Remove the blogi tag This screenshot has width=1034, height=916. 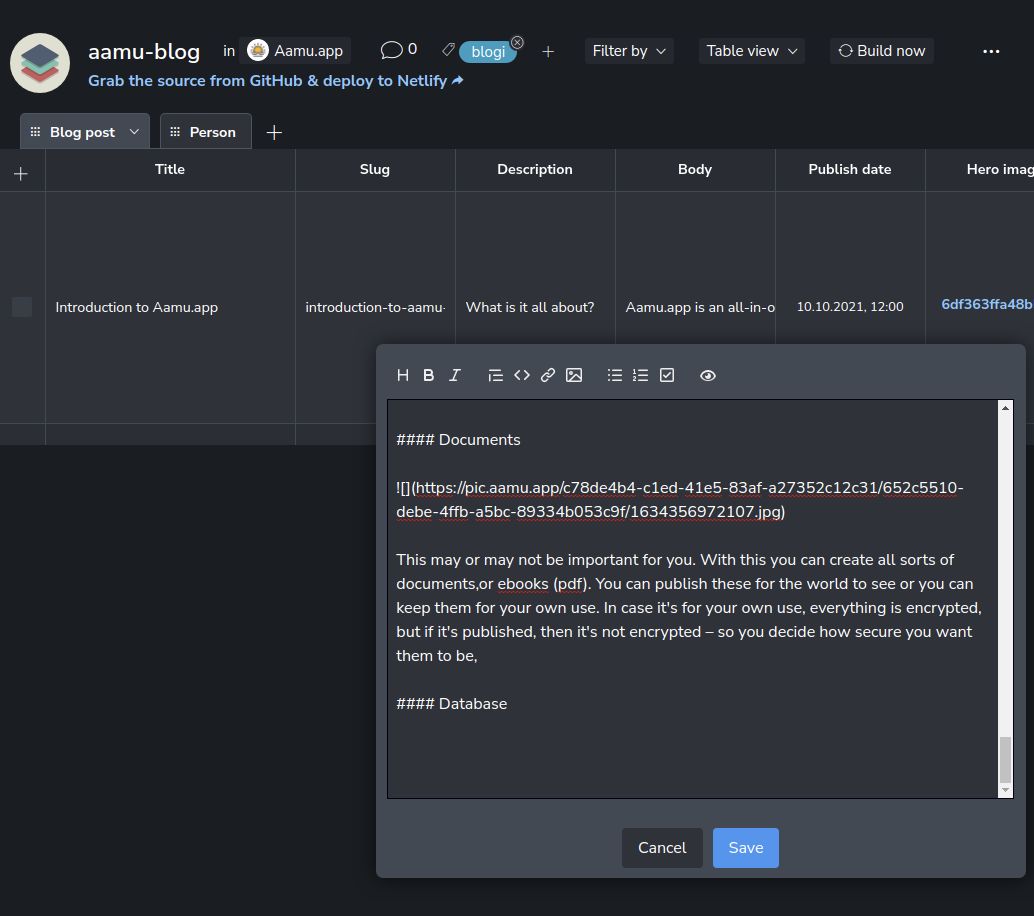click(518, 42)
